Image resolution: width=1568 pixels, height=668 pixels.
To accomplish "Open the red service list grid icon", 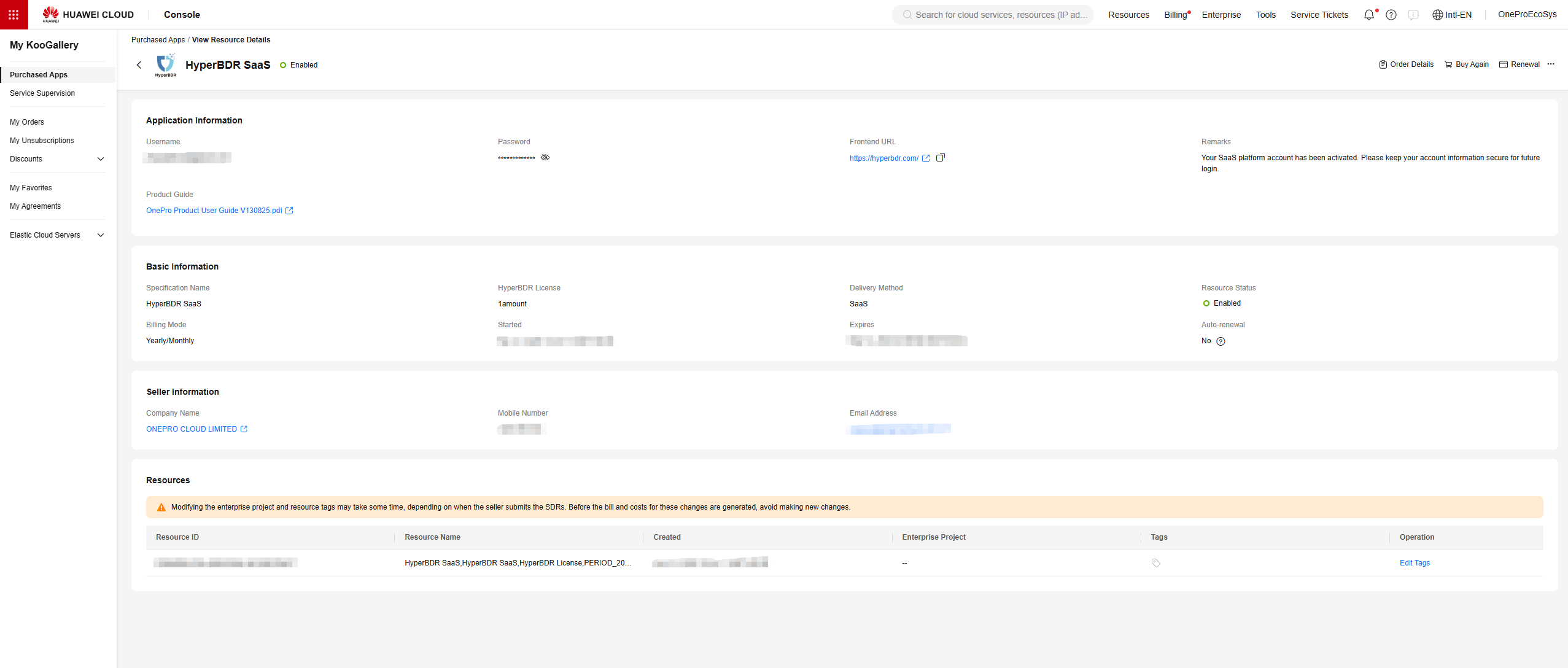I will (x=14, y=14).
